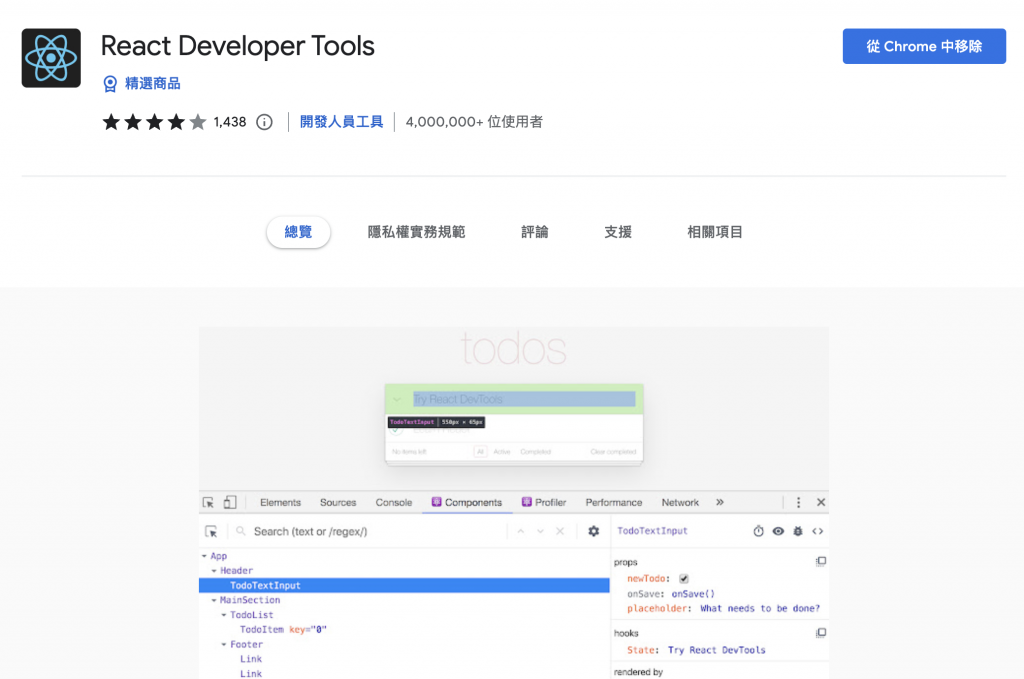Image resolution: width=1024 pixels, height=679 pixels.
Task: Click the component search field
Action: (x=372, y=531)
